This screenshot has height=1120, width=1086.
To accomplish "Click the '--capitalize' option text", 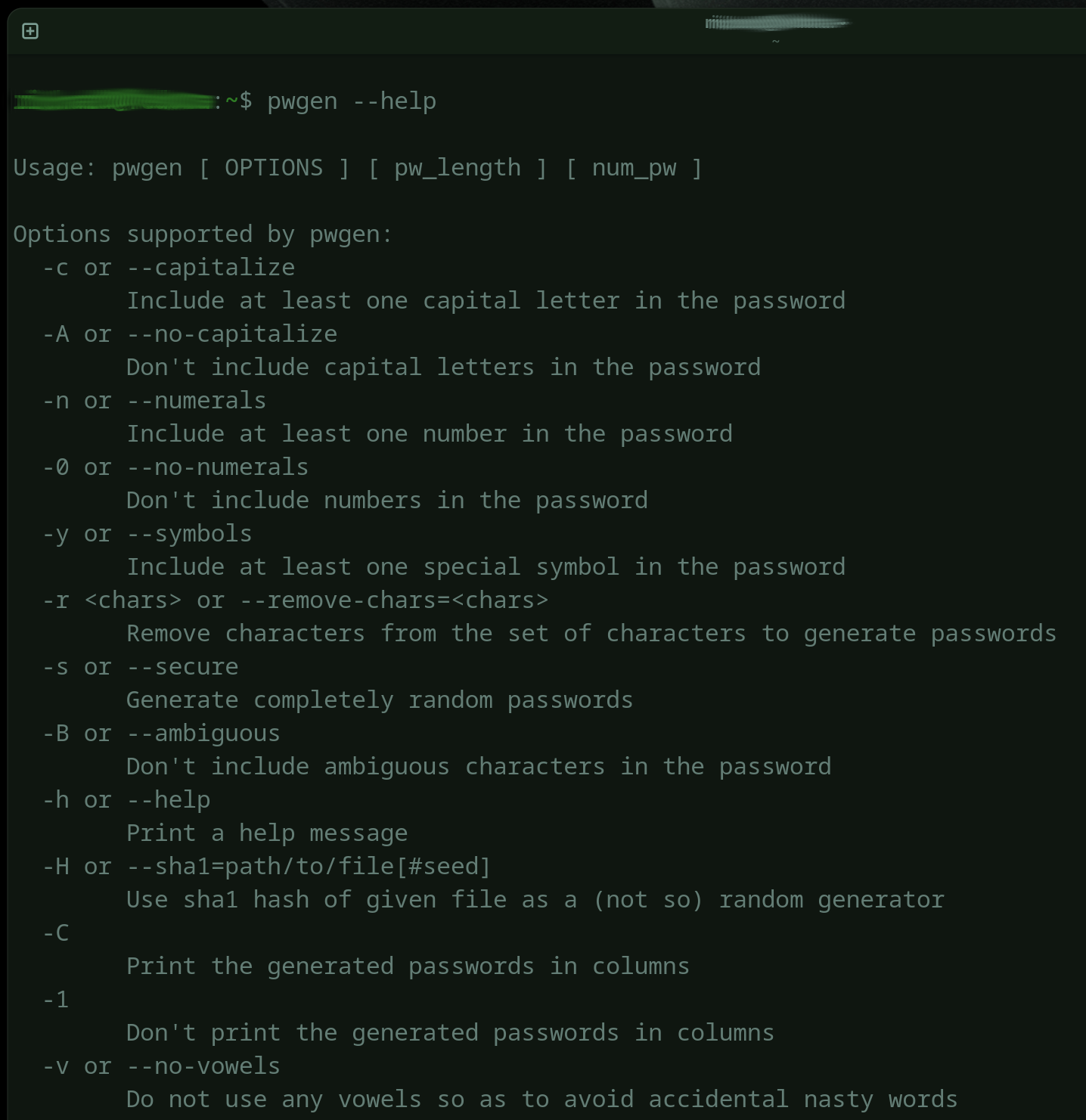I will (210, 268).
